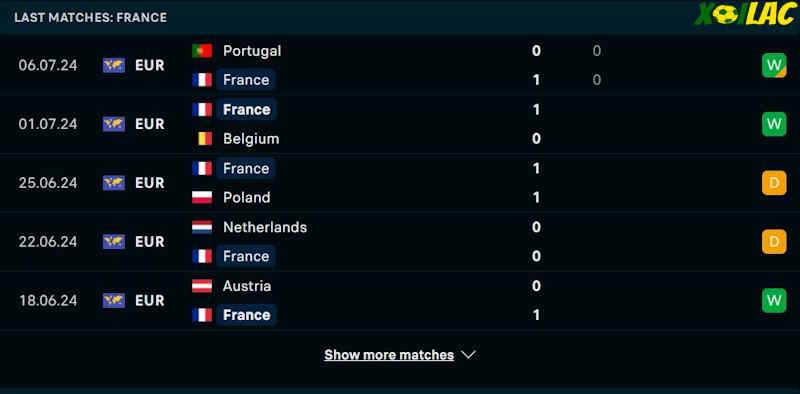Click the 22.06.24 match date
800x394 pixels.
click(48, 241)
